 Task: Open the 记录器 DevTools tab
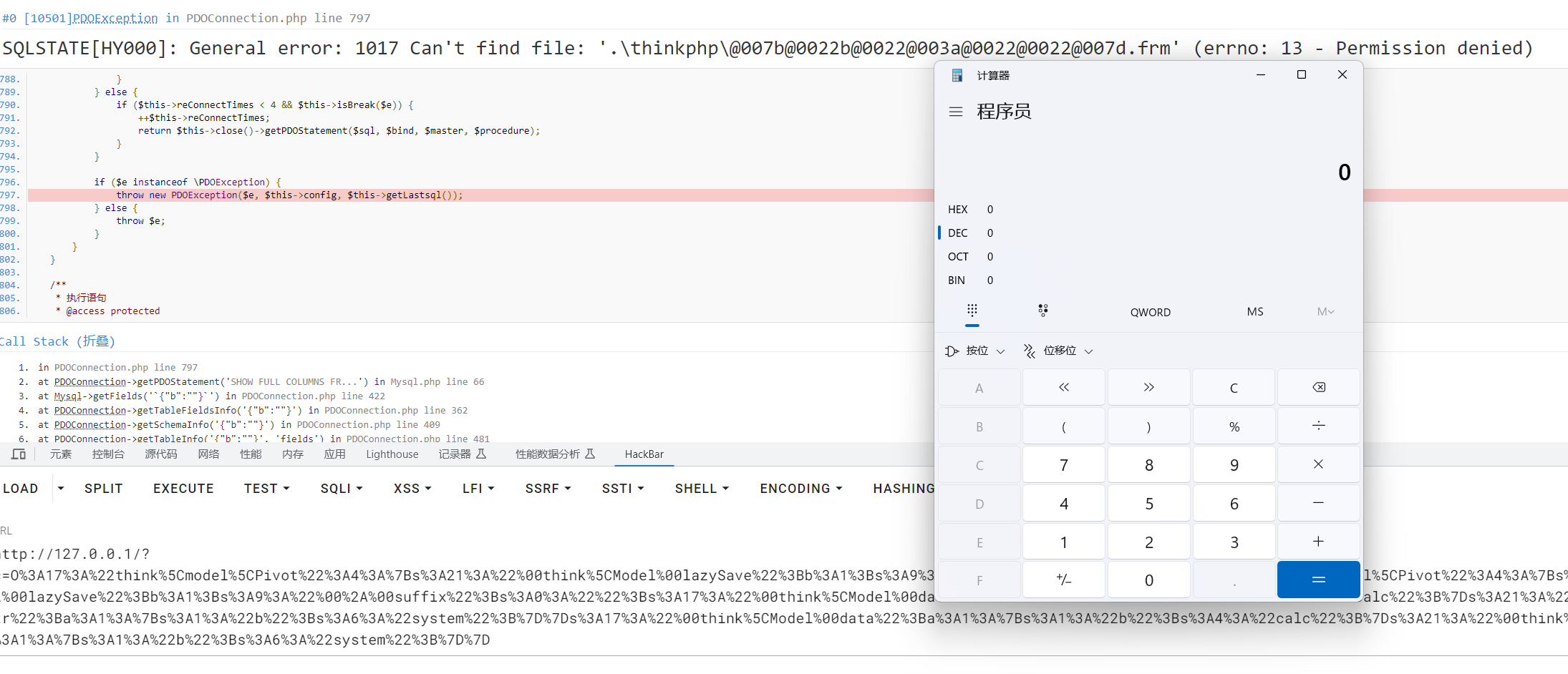coord(462,454)
